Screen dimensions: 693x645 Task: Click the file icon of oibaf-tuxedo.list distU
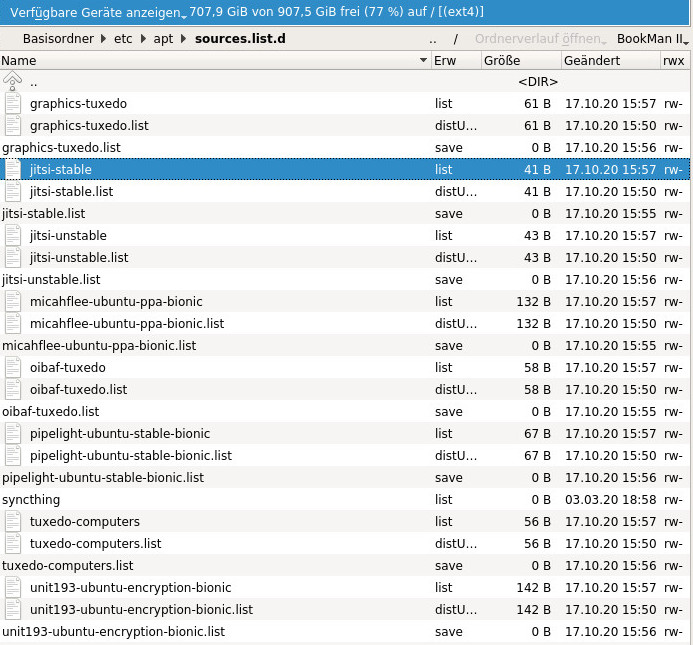[13, 389]
